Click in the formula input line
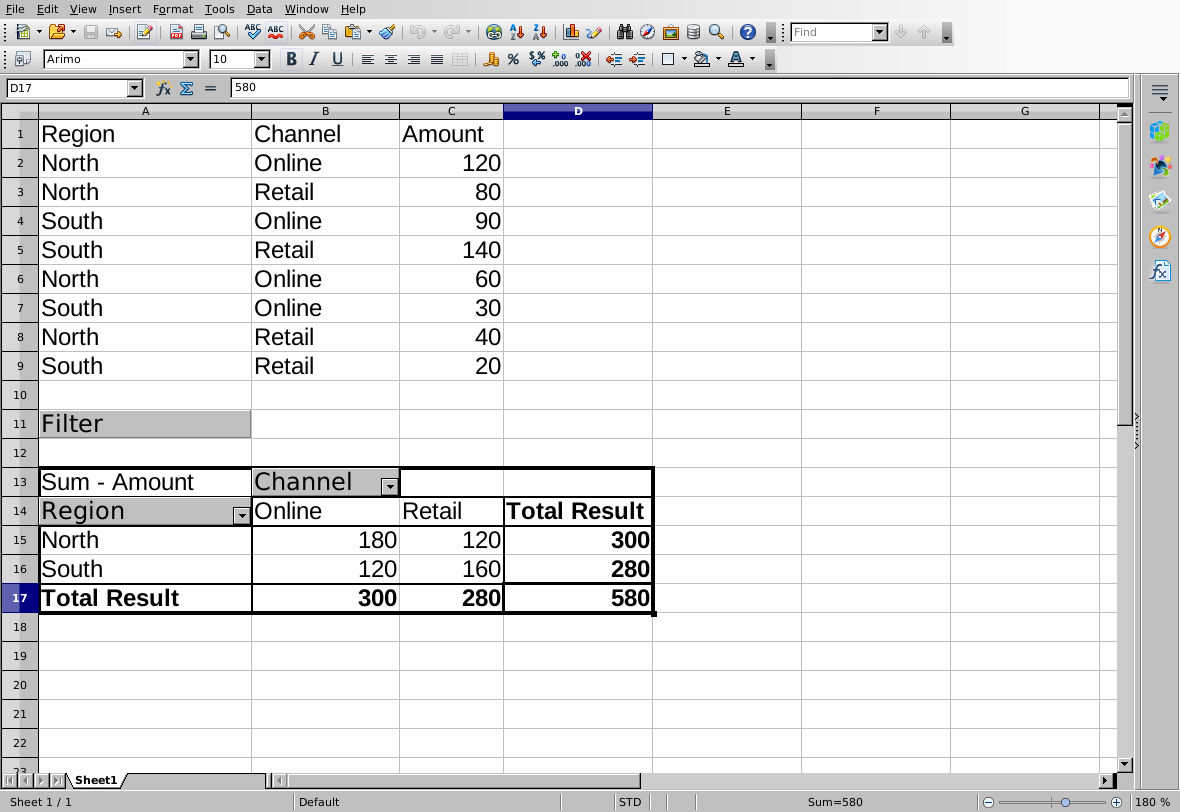1180x812 pixels. coord(680,87)
